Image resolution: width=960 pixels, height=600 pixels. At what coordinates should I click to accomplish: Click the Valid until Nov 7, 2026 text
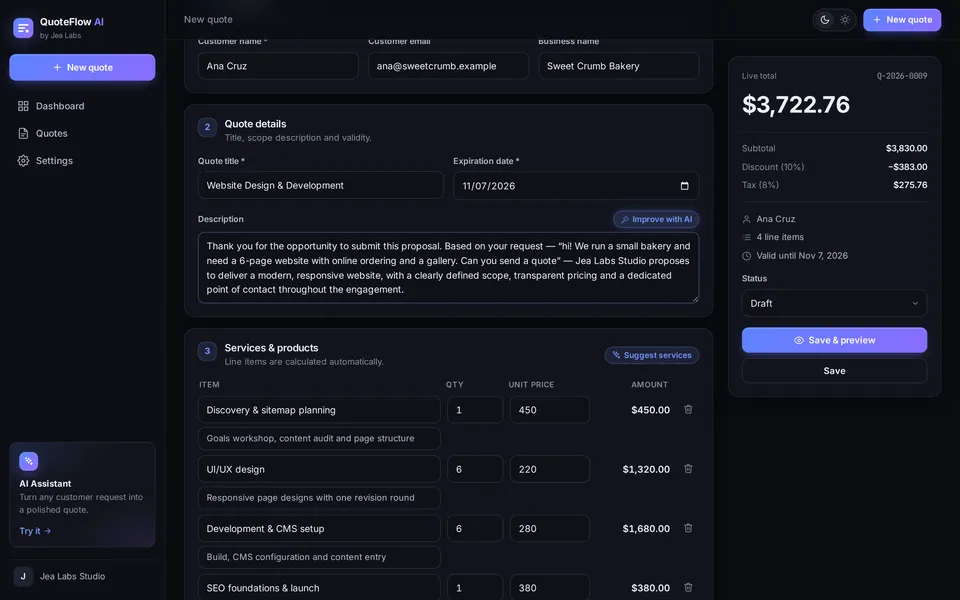point(802,256)
